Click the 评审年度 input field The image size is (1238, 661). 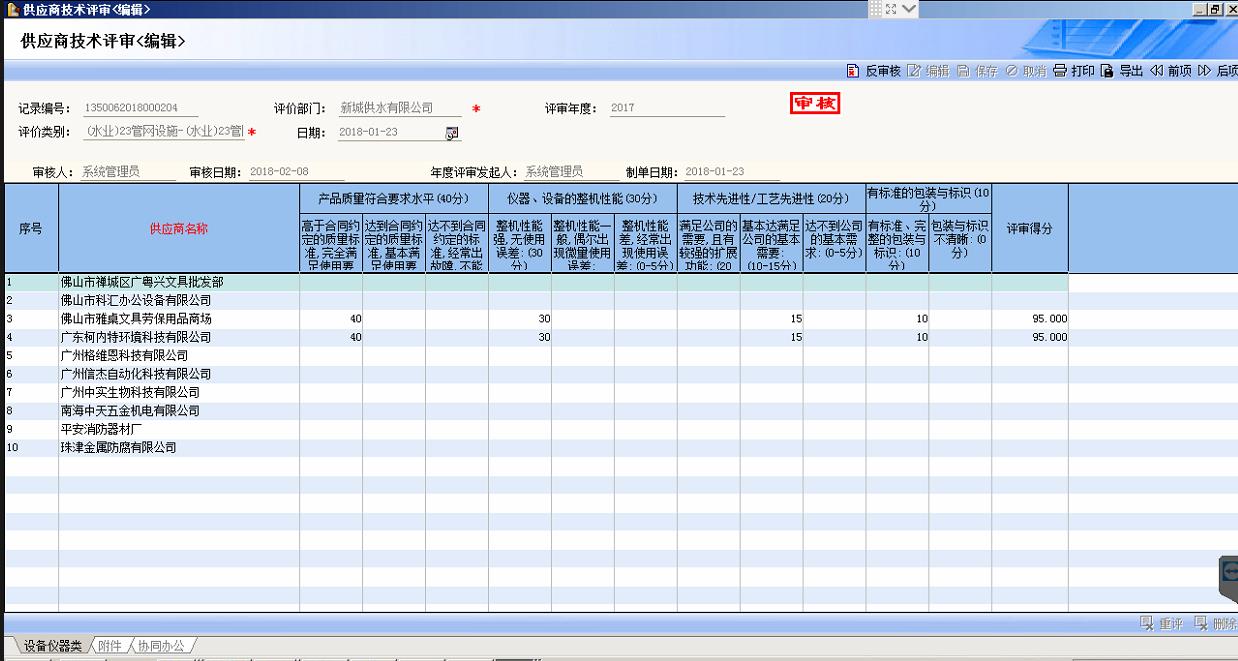point(666,108)
